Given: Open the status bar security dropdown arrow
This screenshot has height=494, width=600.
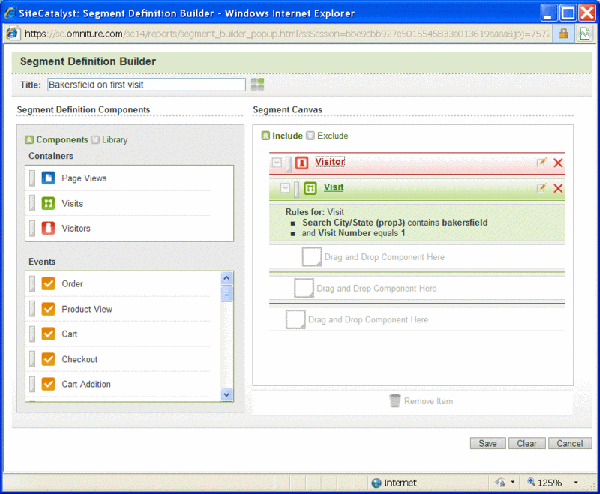Looking at the screenshot, I should pos(512,482).
